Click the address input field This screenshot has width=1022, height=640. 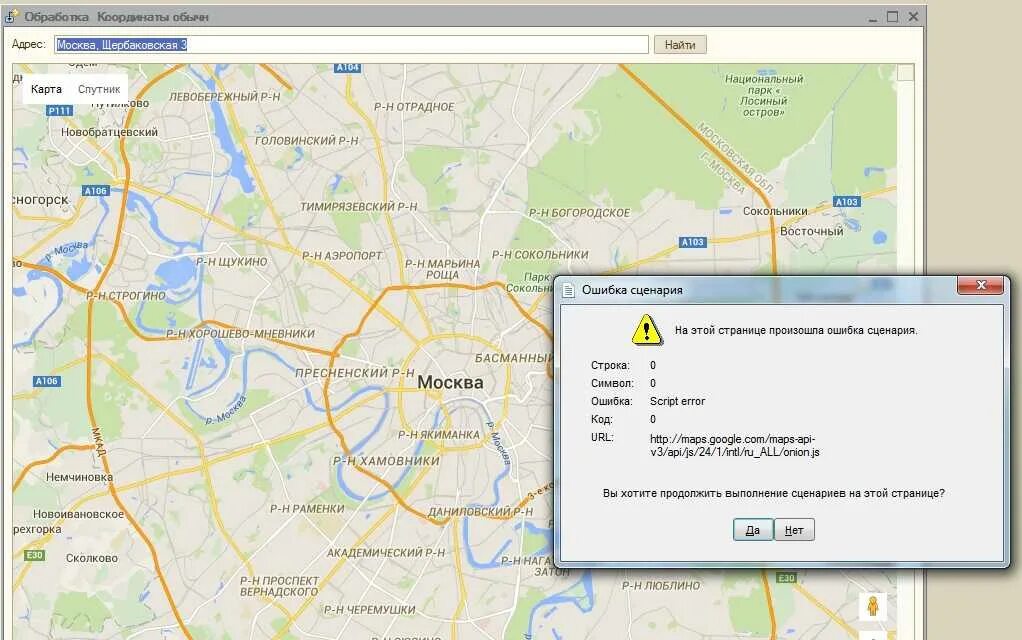(351, 44)
